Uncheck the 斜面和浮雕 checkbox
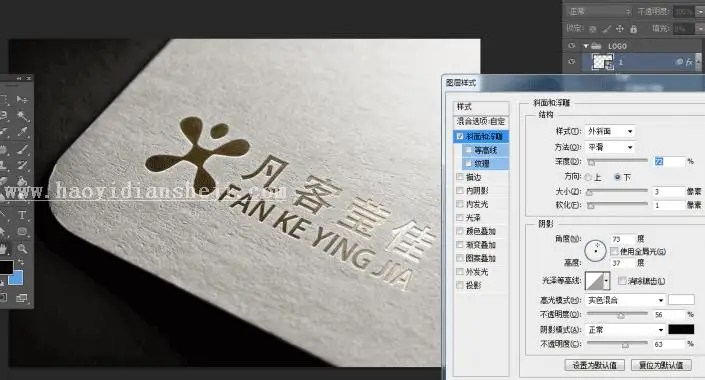Image resolution: width=705 pixels, height=380 pixels. 460,136
